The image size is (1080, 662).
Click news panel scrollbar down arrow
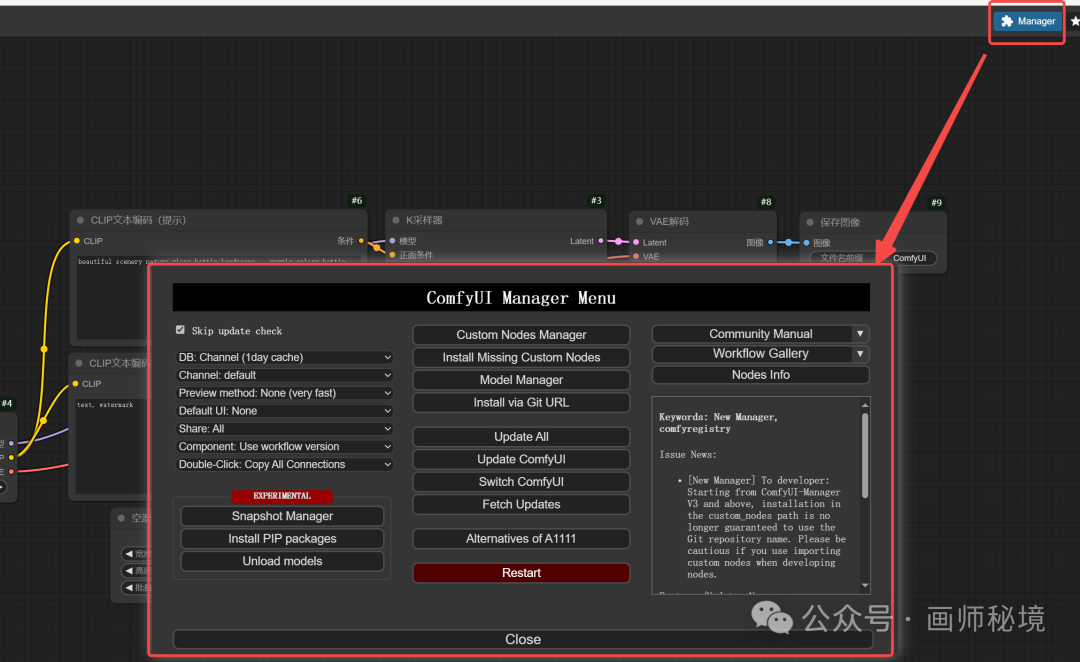point(865,586)
